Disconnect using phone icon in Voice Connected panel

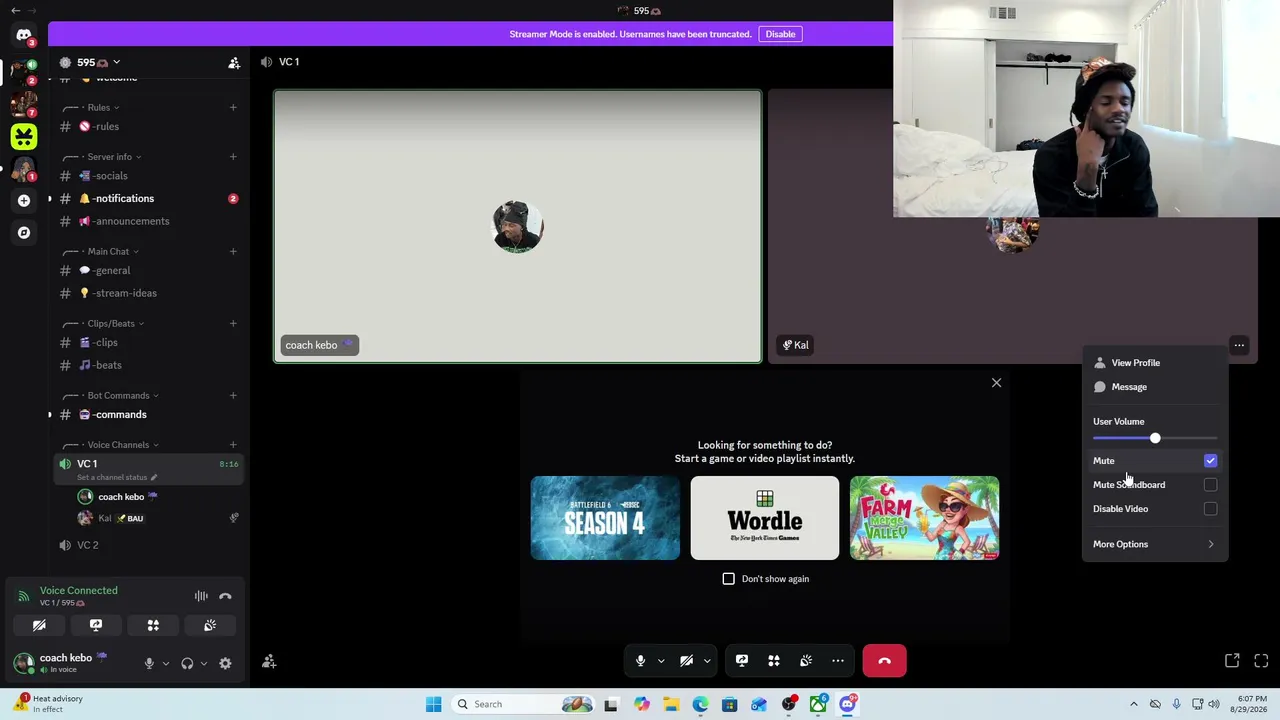point(225,596)
